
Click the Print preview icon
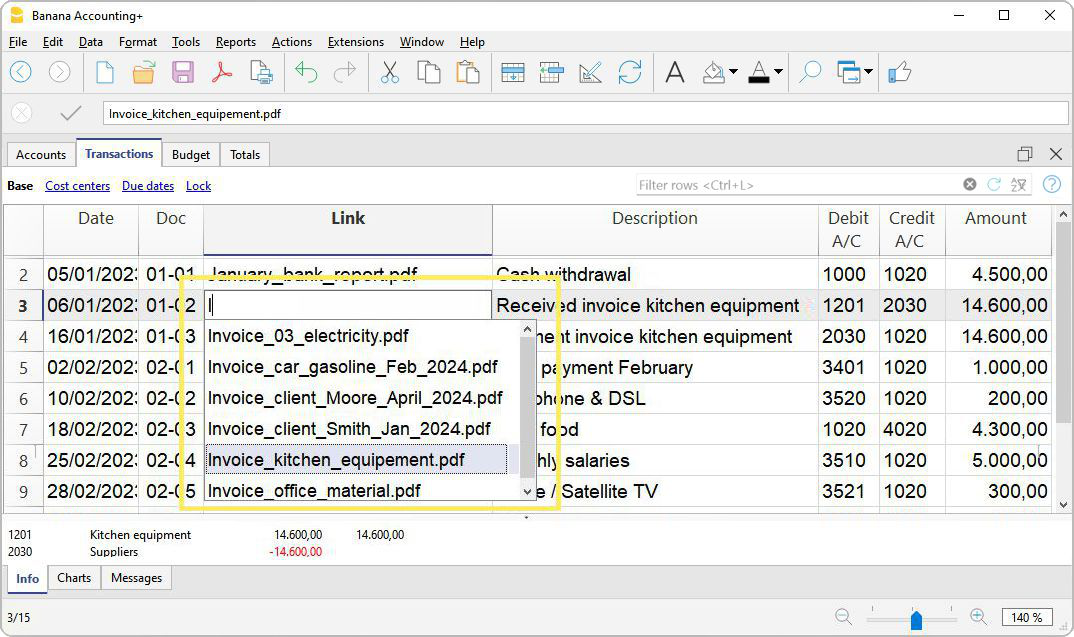pyautogui.click(x=261, y=72)
